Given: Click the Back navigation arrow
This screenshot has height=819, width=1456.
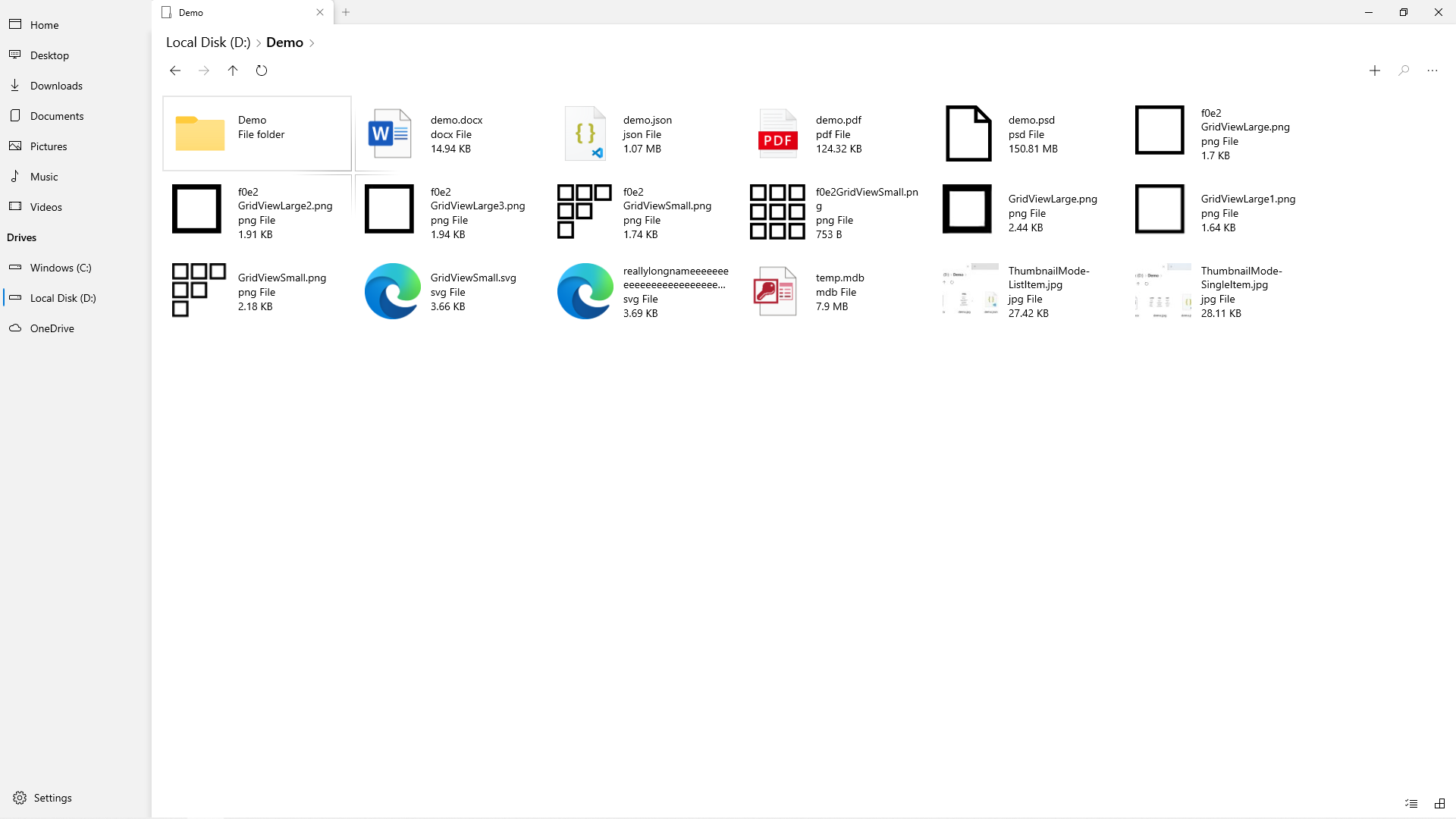Looking at the screenshot, I should [x=175, y=71].
